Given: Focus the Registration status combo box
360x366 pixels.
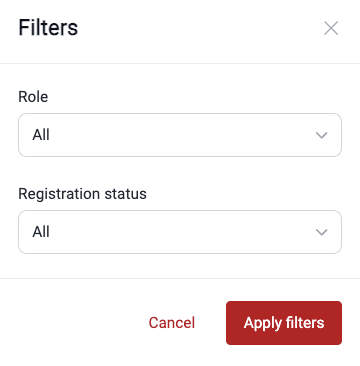Looking at the screenshot, I should [x=180, y=232].
